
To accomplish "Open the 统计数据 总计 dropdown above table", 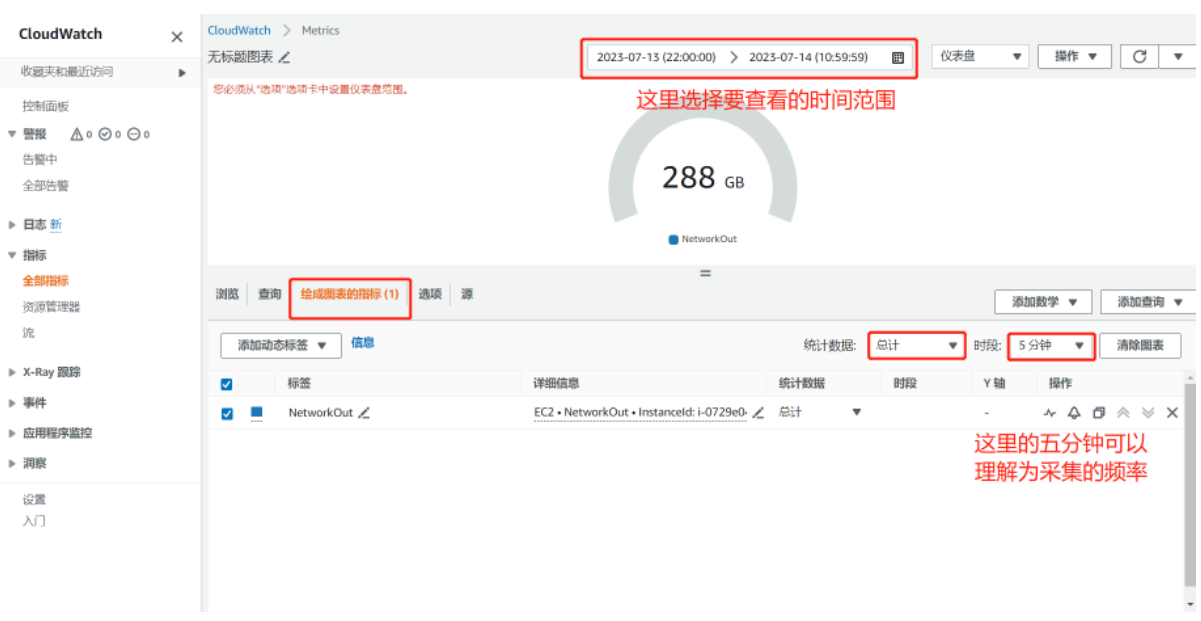I will click(x=916, y=345).
